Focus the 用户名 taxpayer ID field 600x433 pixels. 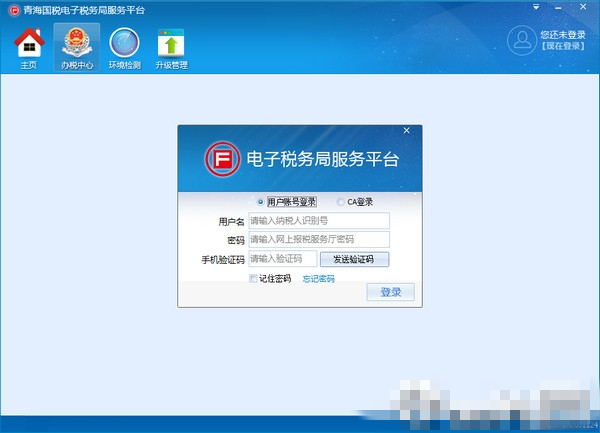tap(319, 221)
